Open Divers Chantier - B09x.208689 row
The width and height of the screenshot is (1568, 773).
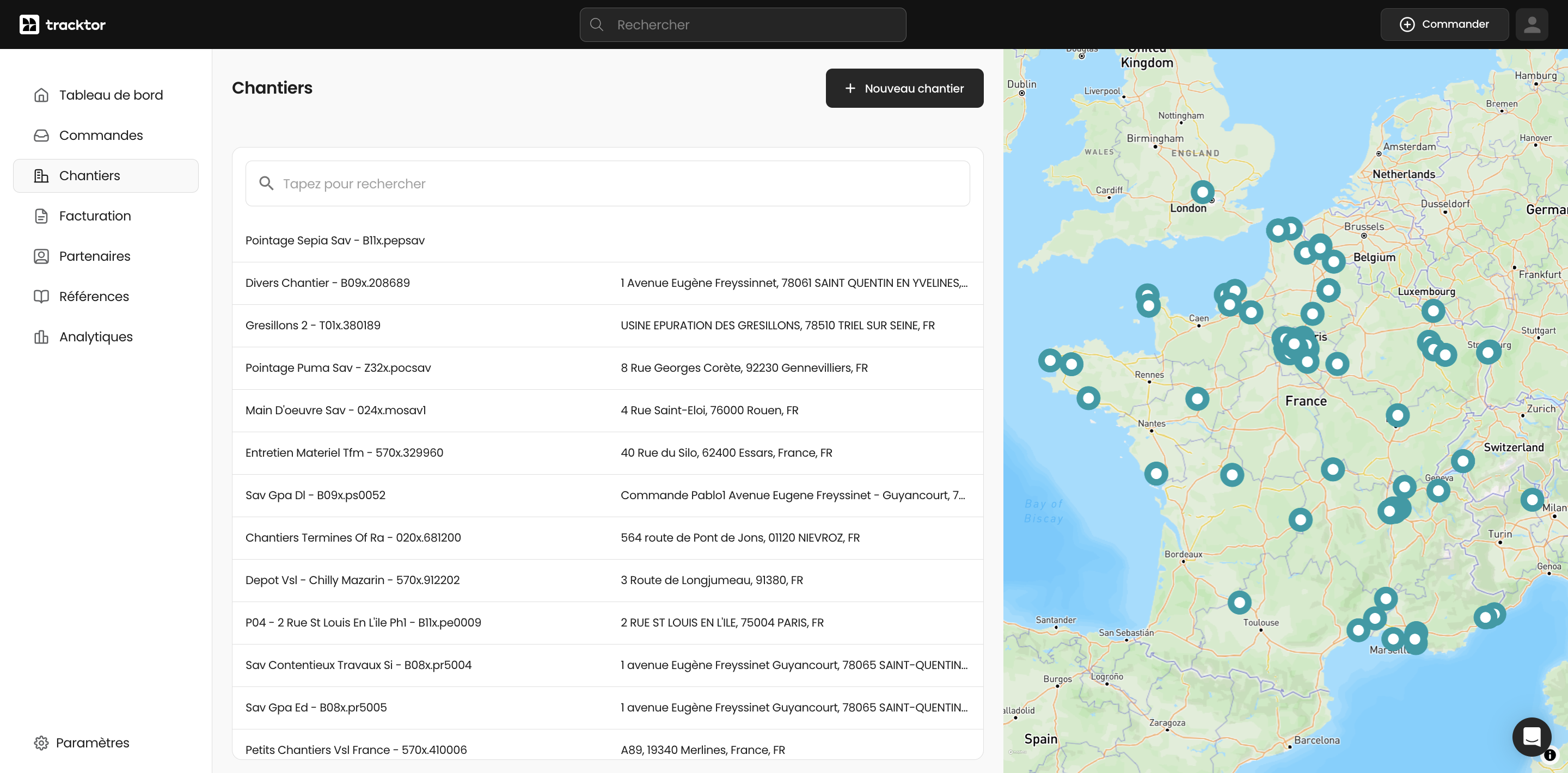coord(608,283)
